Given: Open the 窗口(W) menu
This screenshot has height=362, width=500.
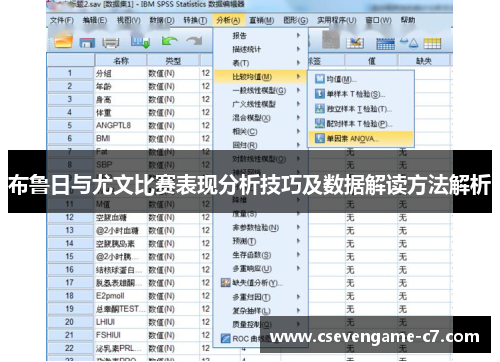Looking at the screenshot, I should click(x=379, y=21).
